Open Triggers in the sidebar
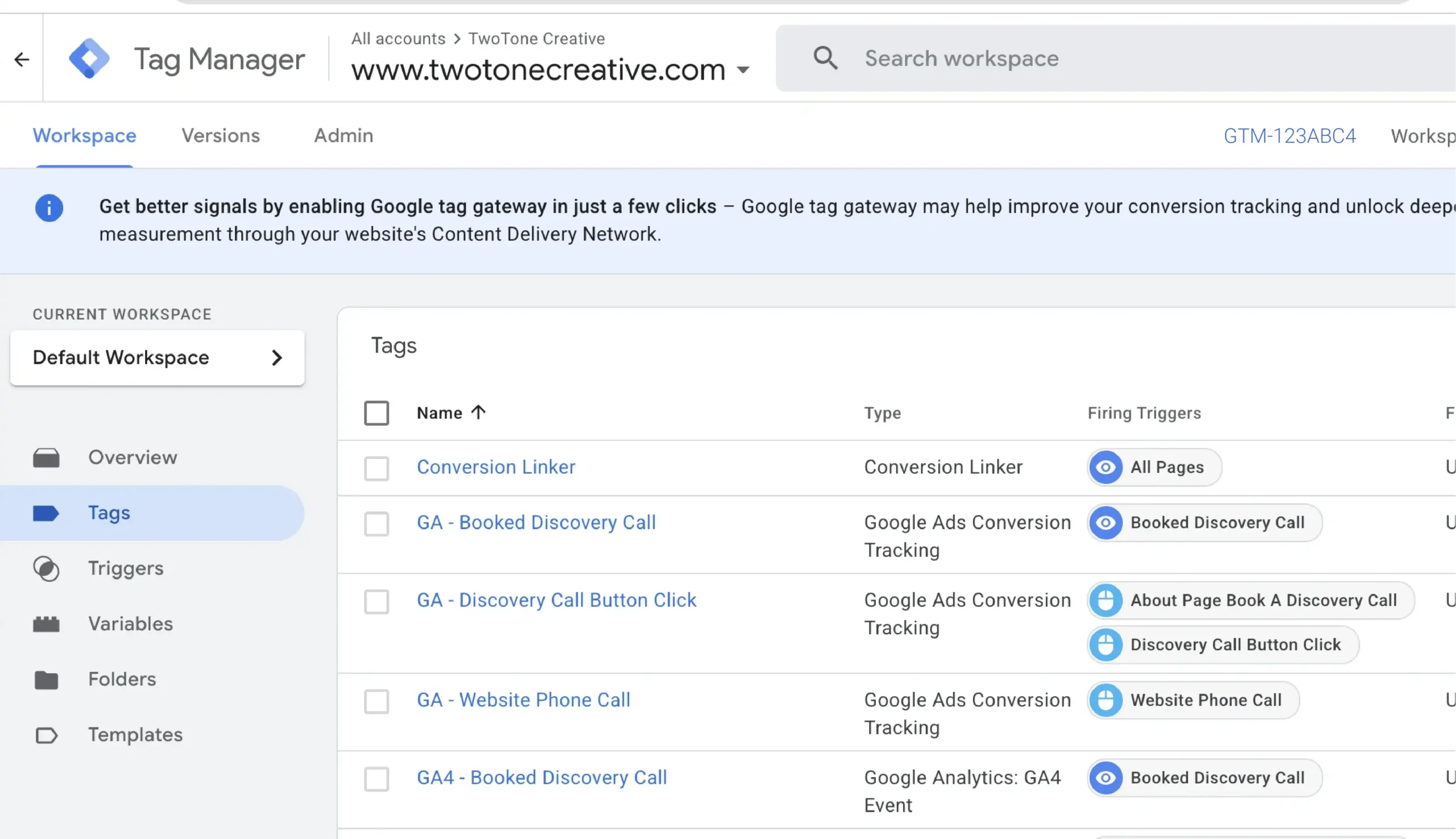Screen dimensions: 1456x839 126,569
